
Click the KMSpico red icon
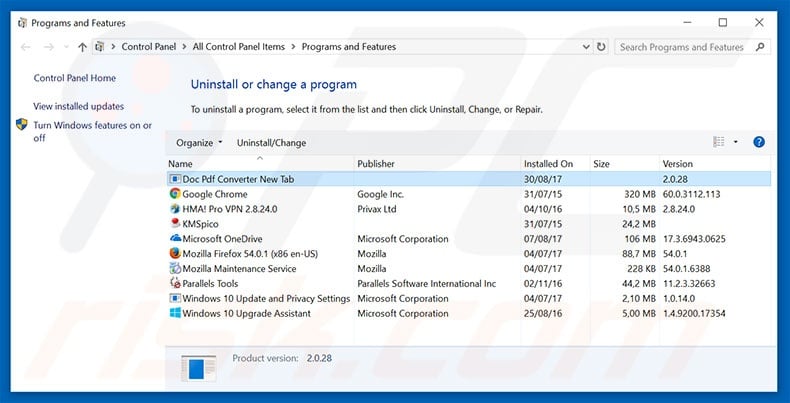(x=175, y=223)
